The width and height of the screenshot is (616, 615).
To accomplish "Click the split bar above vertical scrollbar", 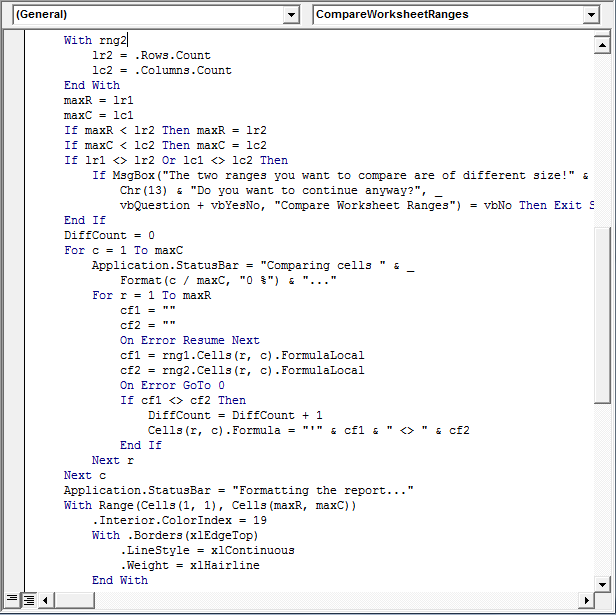I will click(600, 33).
